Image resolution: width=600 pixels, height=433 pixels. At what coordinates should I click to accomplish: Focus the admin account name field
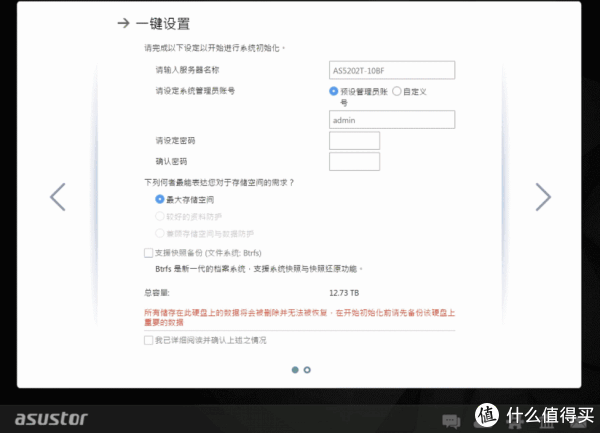tap(392, 120)
